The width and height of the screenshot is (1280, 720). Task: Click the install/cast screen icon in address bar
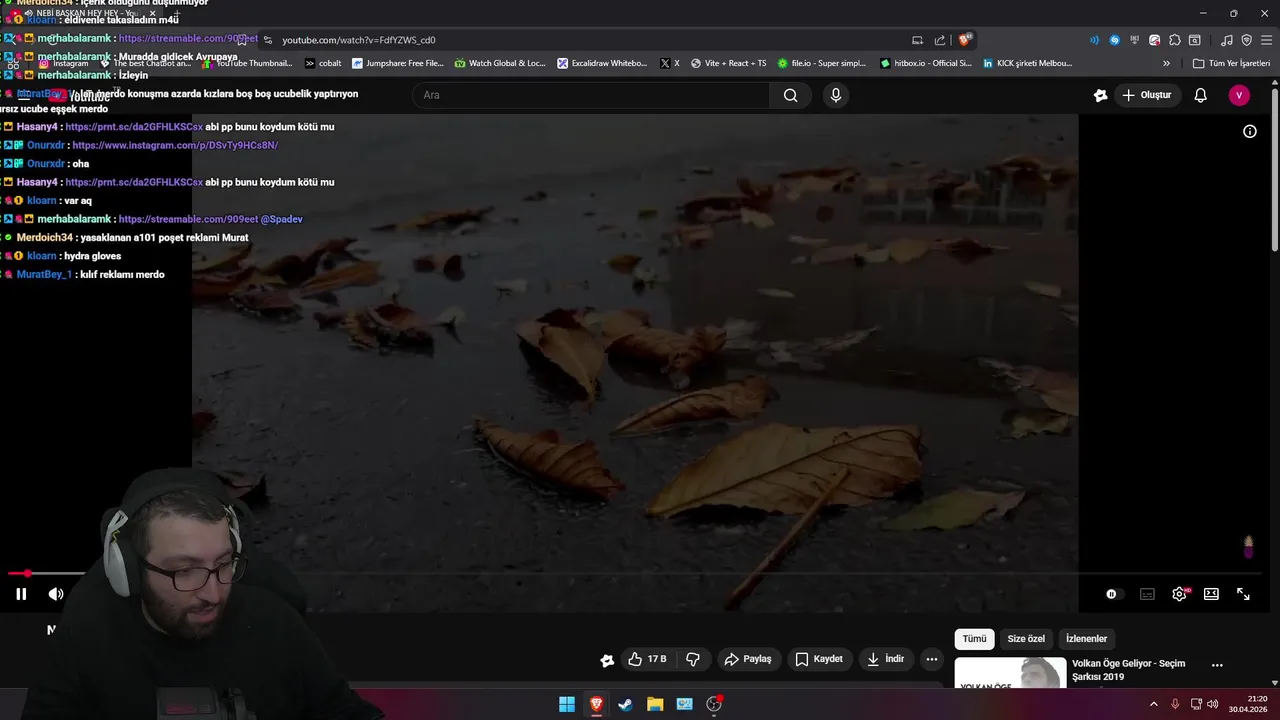(917, 40)
